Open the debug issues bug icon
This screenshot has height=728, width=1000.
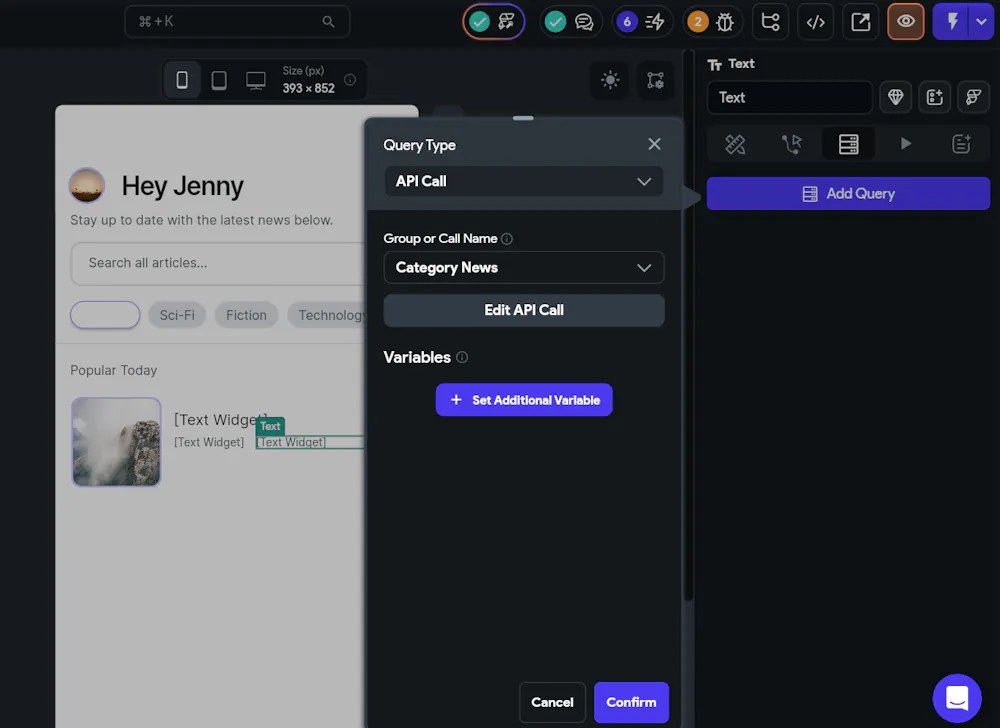tap(724, 22)
